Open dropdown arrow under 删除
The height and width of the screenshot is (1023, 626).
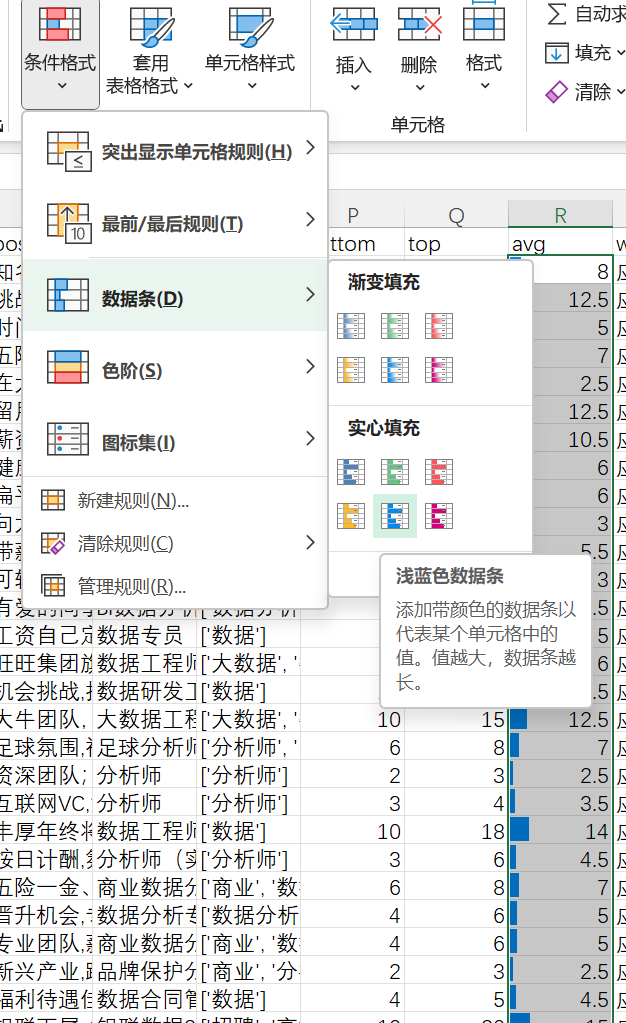[420, 87]
